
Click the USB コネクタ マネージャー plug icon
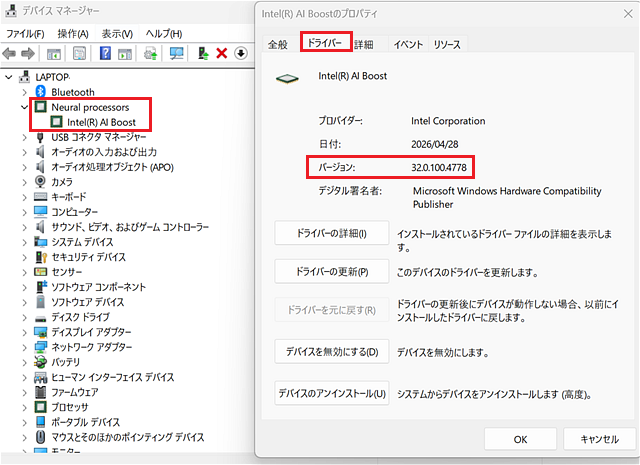40,137
